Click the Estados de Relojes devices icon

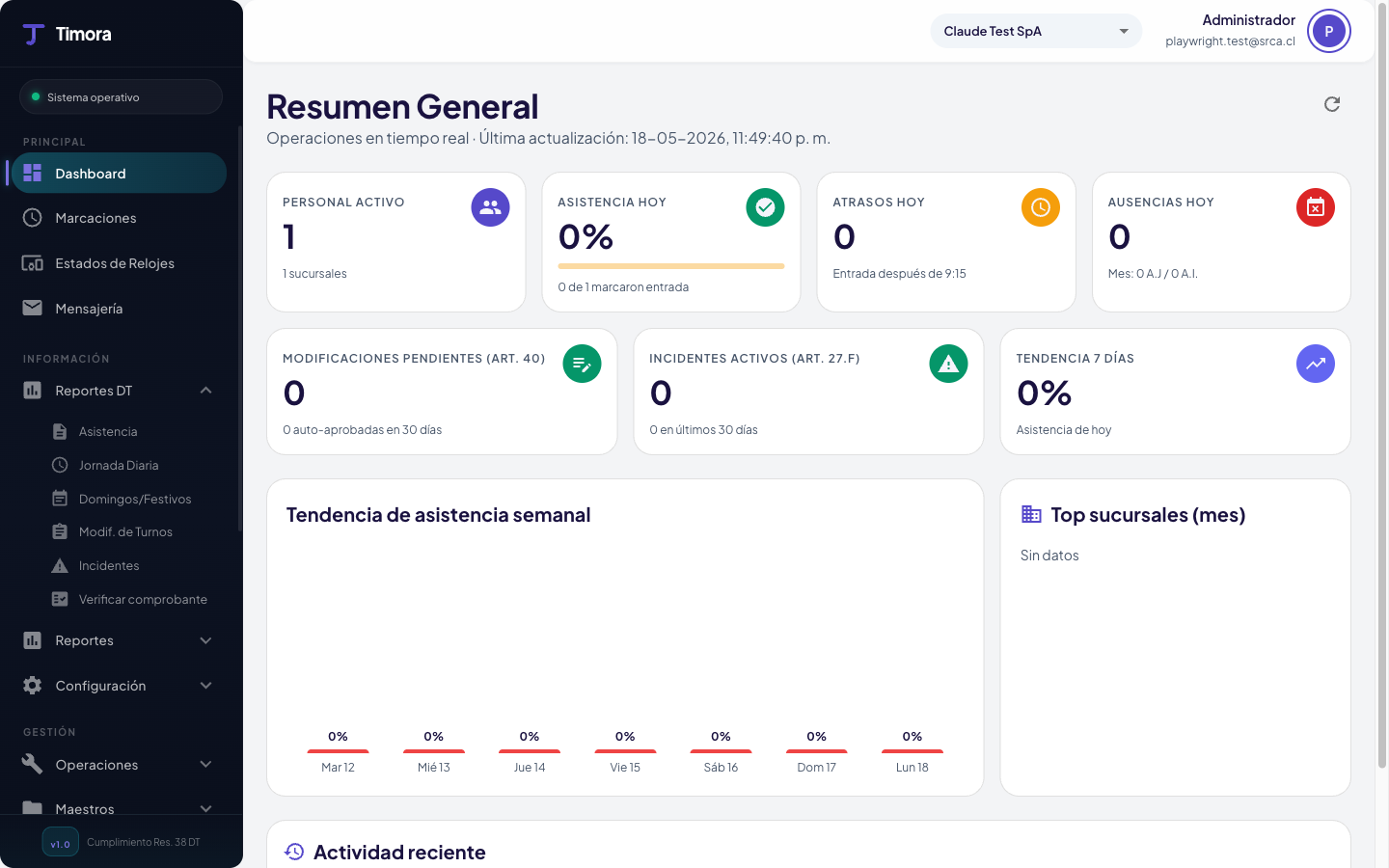[33, 263]
